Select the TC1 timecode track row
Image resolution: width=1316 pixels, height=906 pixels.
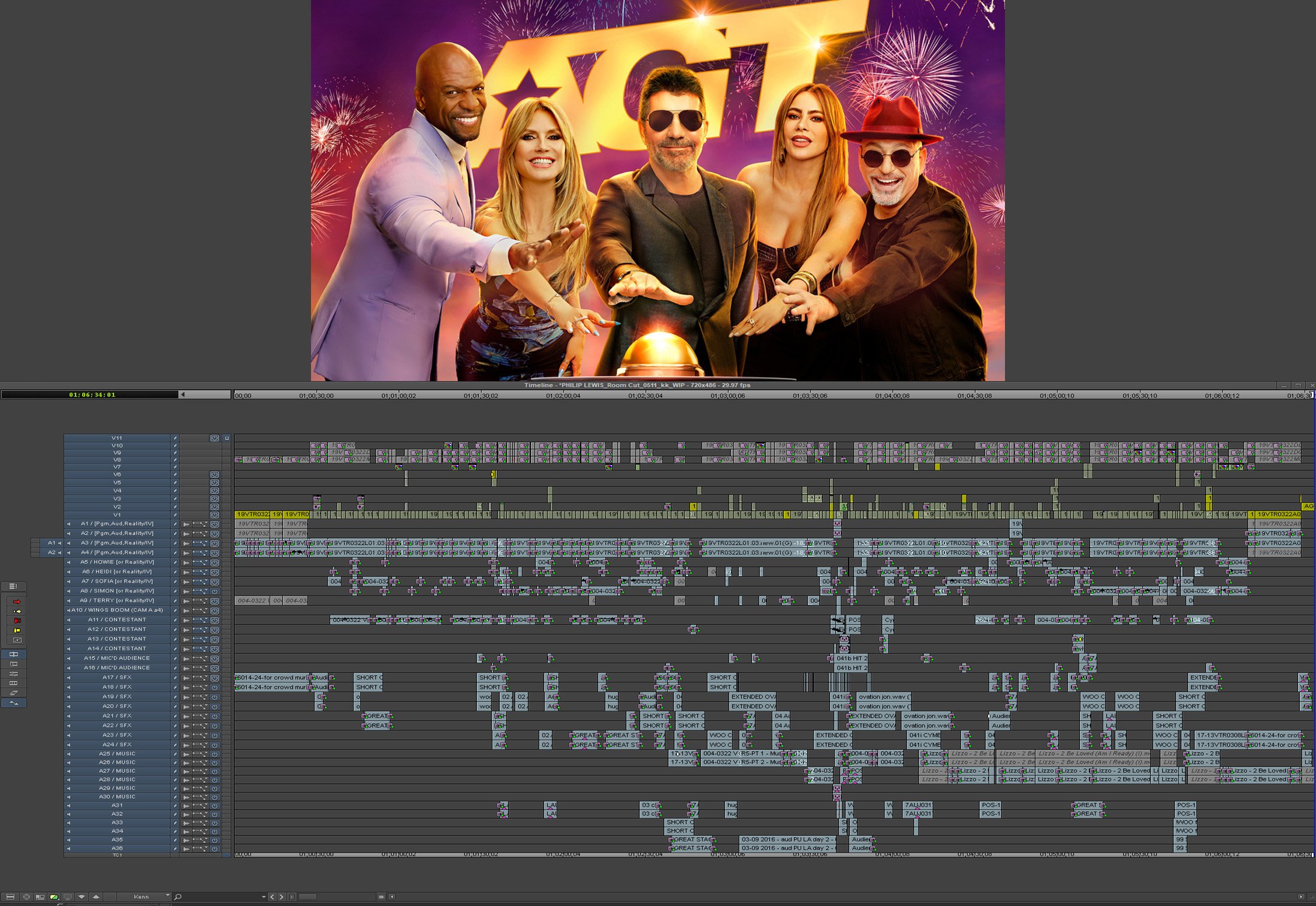117,855
